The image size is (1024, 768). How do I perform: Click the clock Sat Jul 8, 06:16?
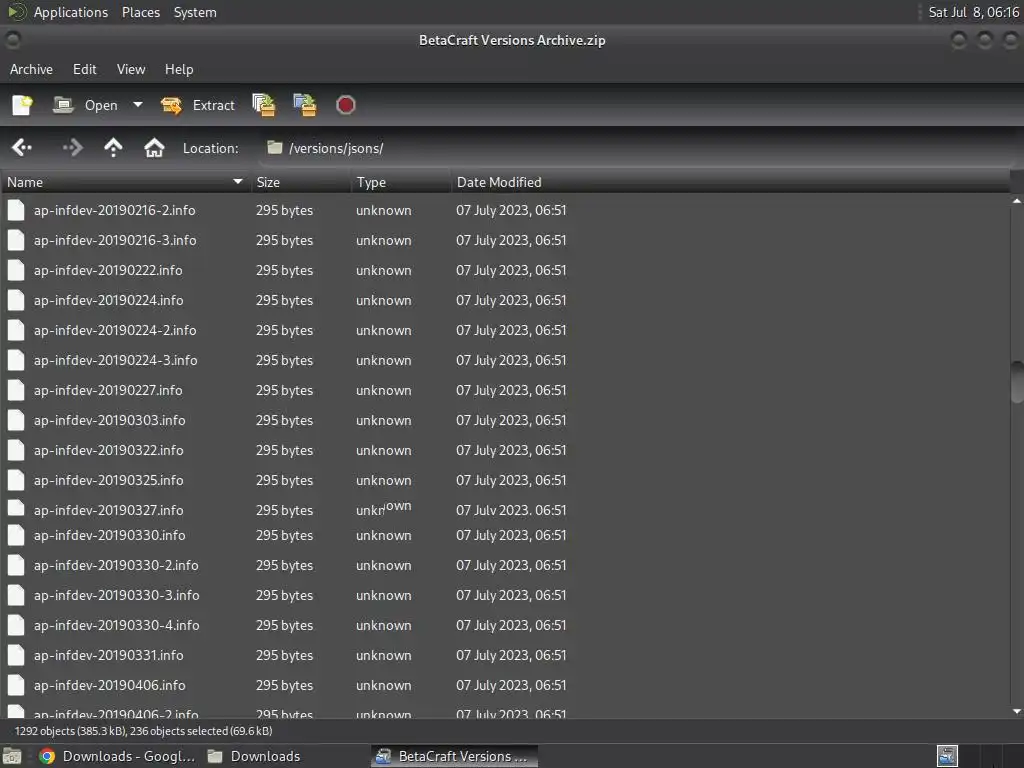[x=973, y=12]
